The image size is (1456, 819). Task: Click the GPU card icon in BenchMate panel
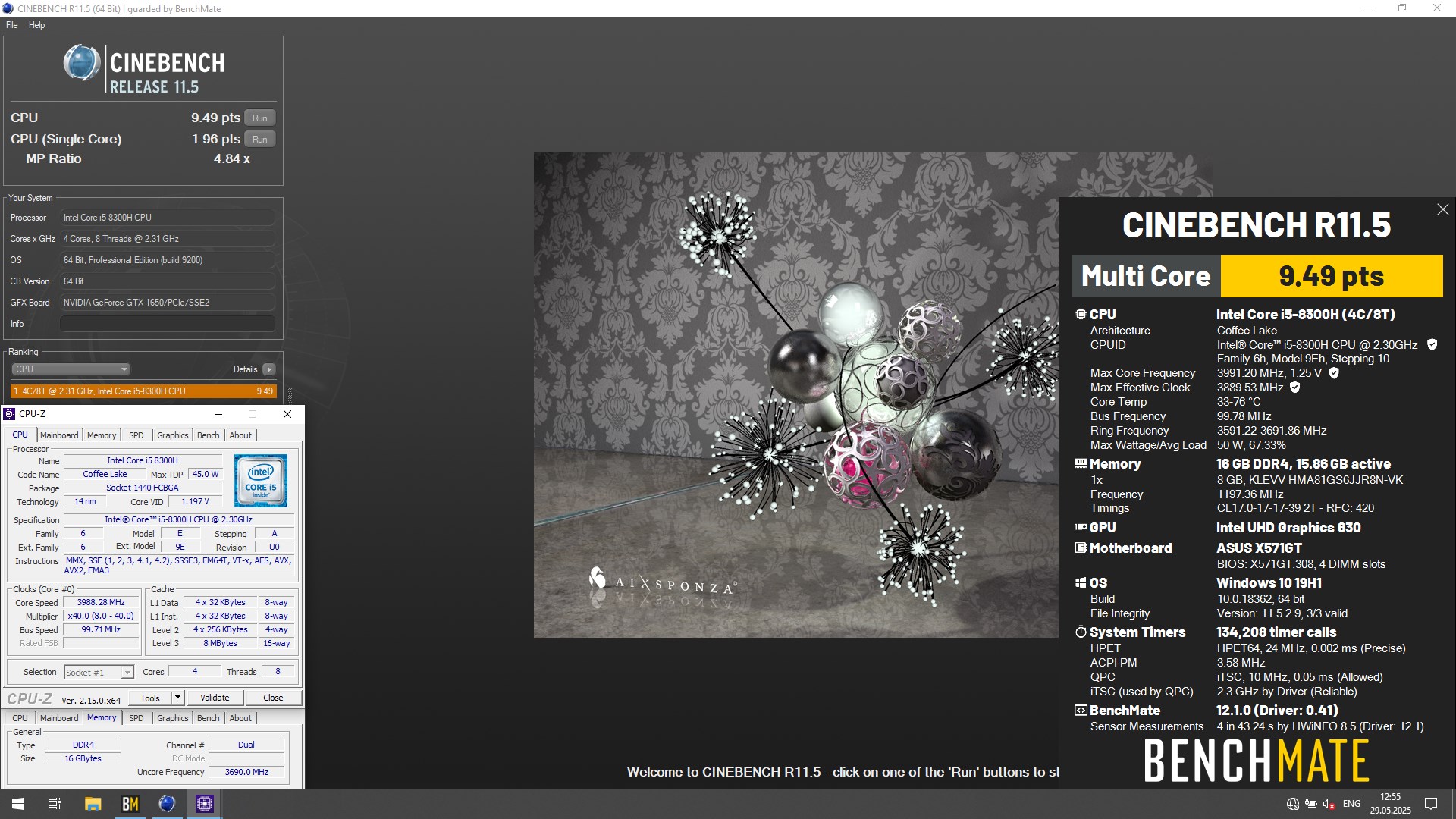[1081, 527]
